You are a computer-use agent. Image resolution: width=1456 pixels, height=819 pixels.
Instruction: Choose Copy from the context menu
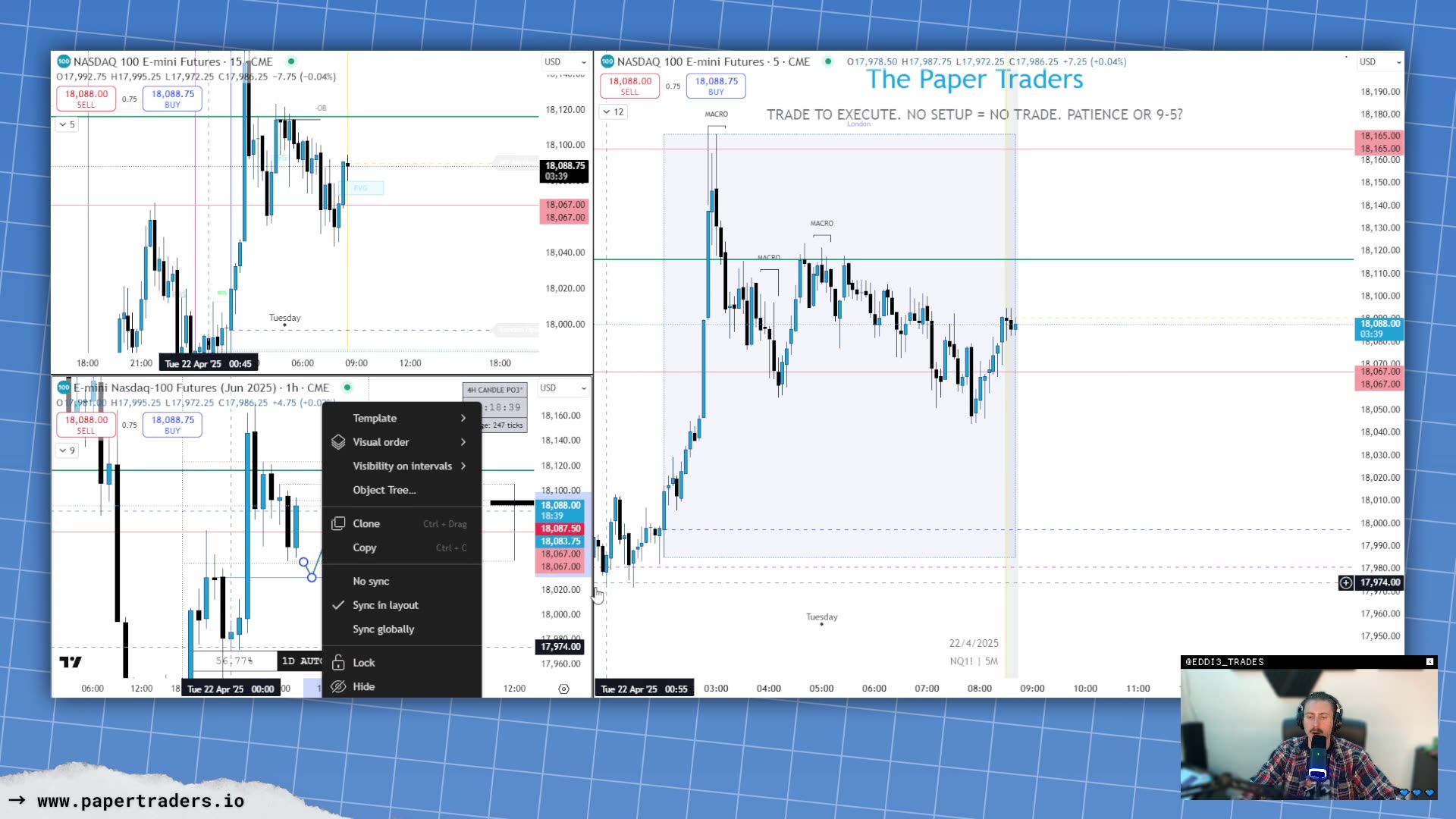point(402,548)
